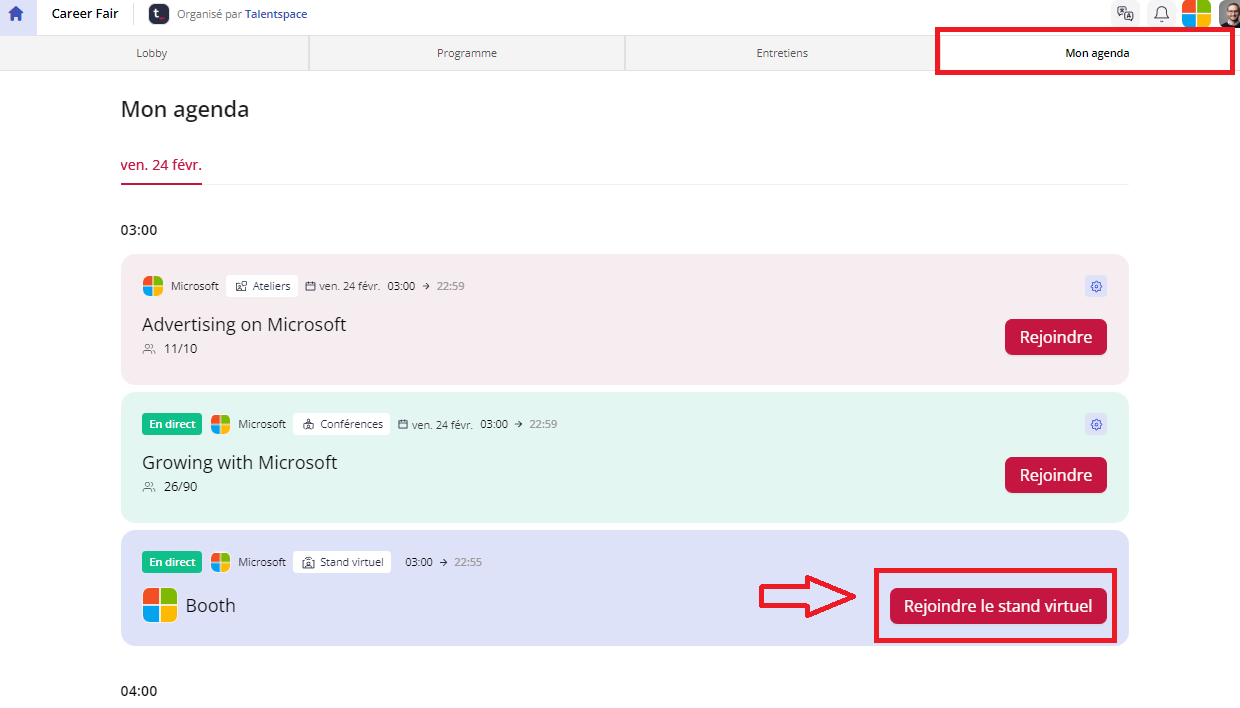Click attendees icon next to 26/90
This screenshot has width=1240, height=708.
(x=149, y=487)
